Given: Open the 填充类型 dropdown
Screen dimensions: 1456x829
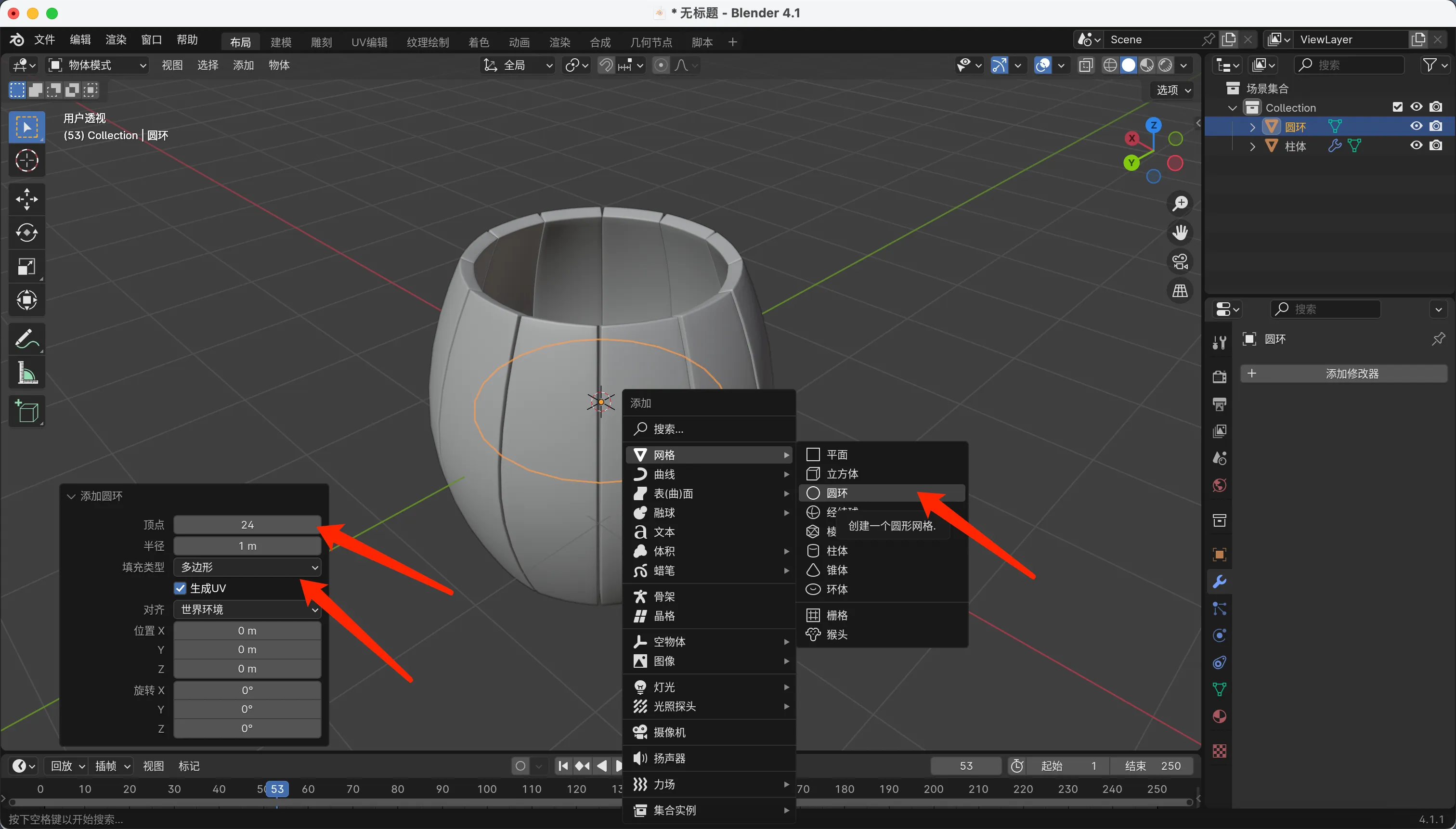Looking at the screenshot, I should tap(247, 567).
